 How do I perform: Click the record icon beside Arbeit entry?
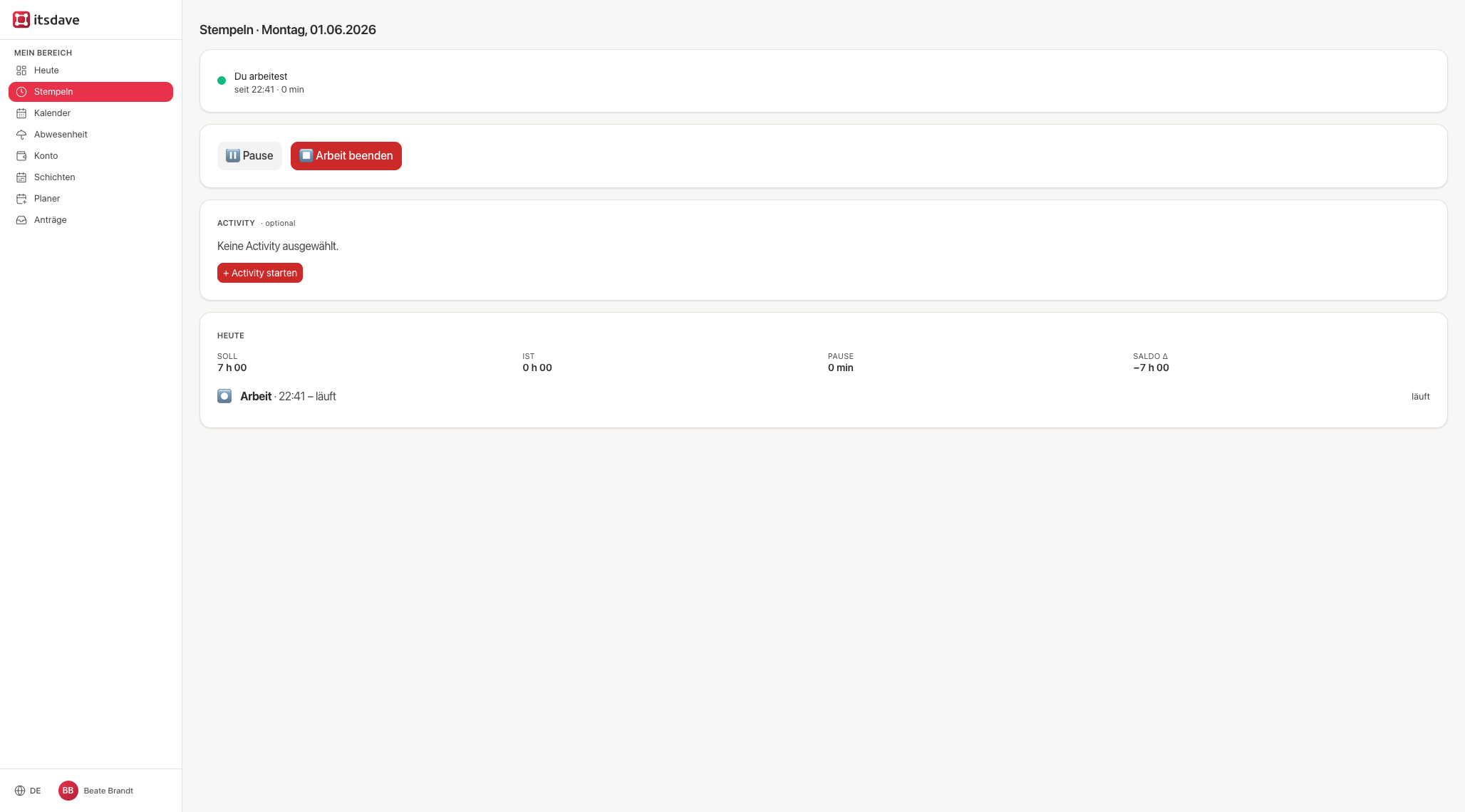(224, 396)
